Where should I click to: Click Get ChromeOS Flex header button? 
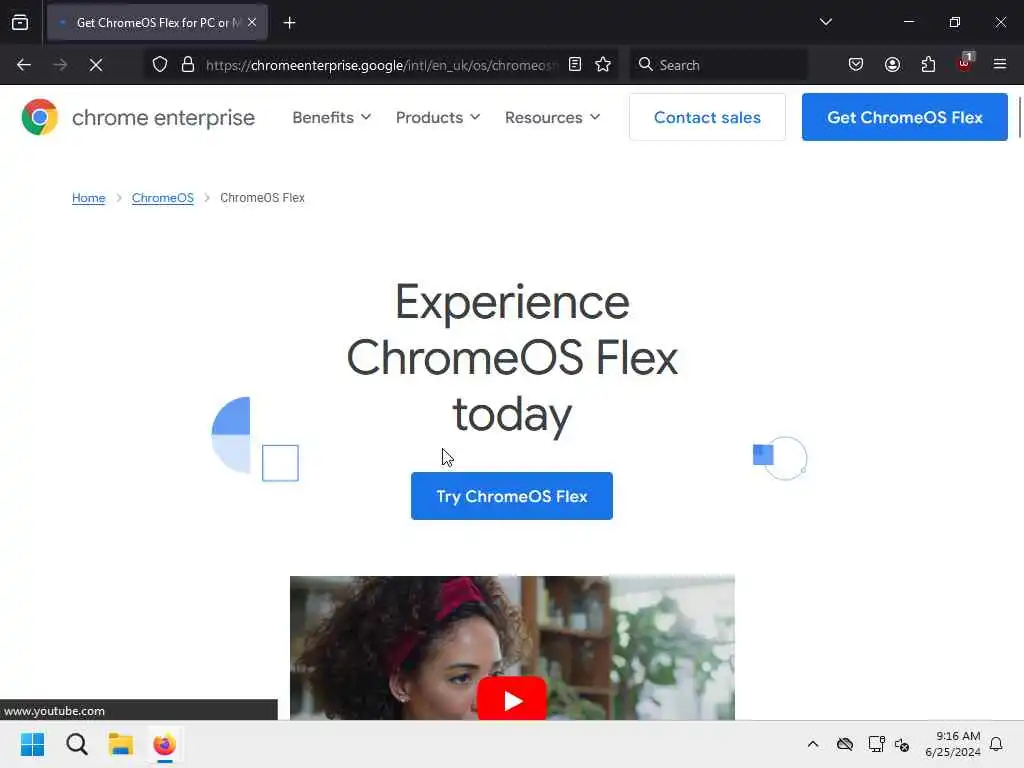904,118
